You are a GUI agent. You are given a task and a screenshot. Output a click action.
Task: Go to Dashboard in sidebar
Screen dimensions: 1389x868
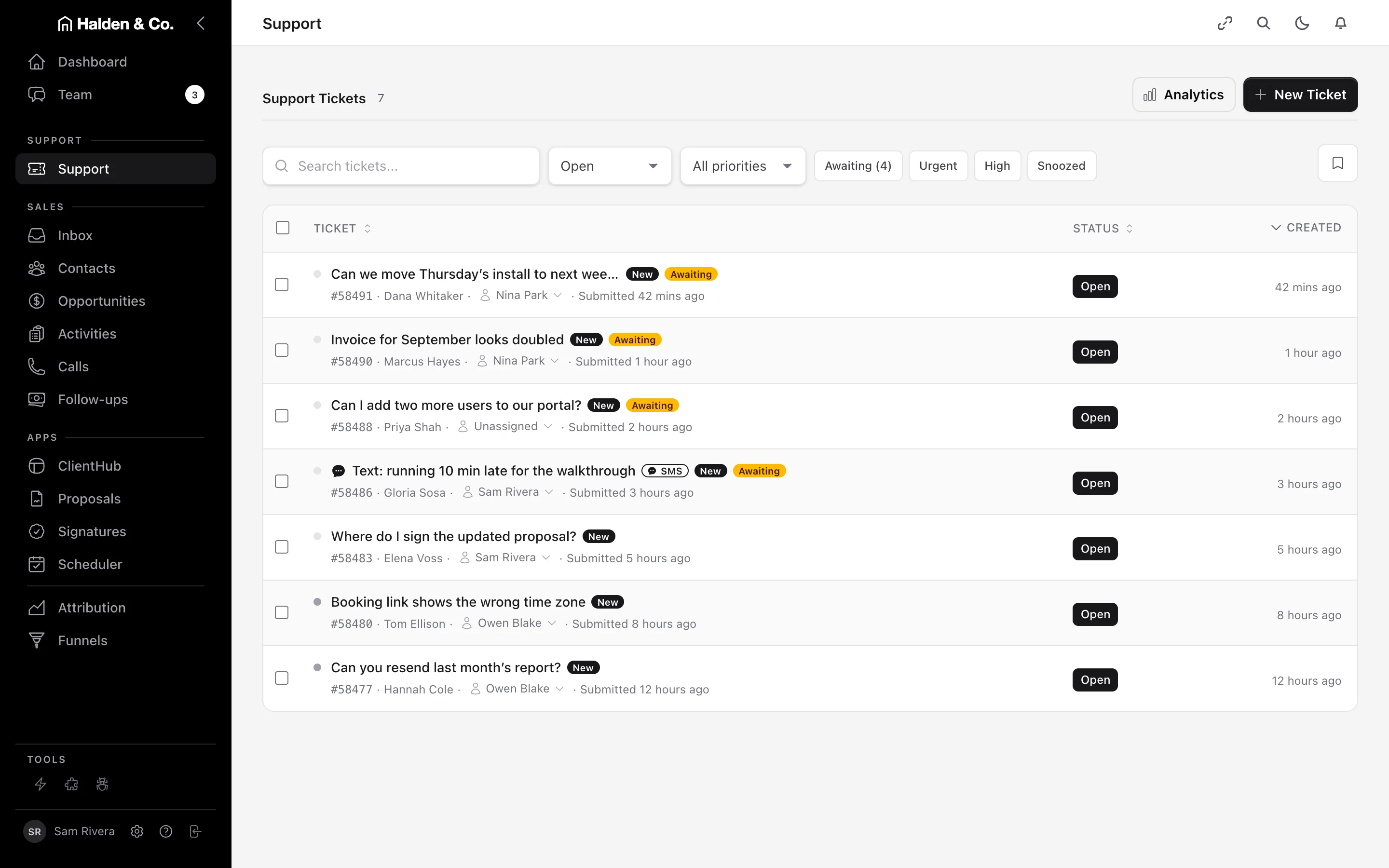pyautogui.click(x=115, y=62)
